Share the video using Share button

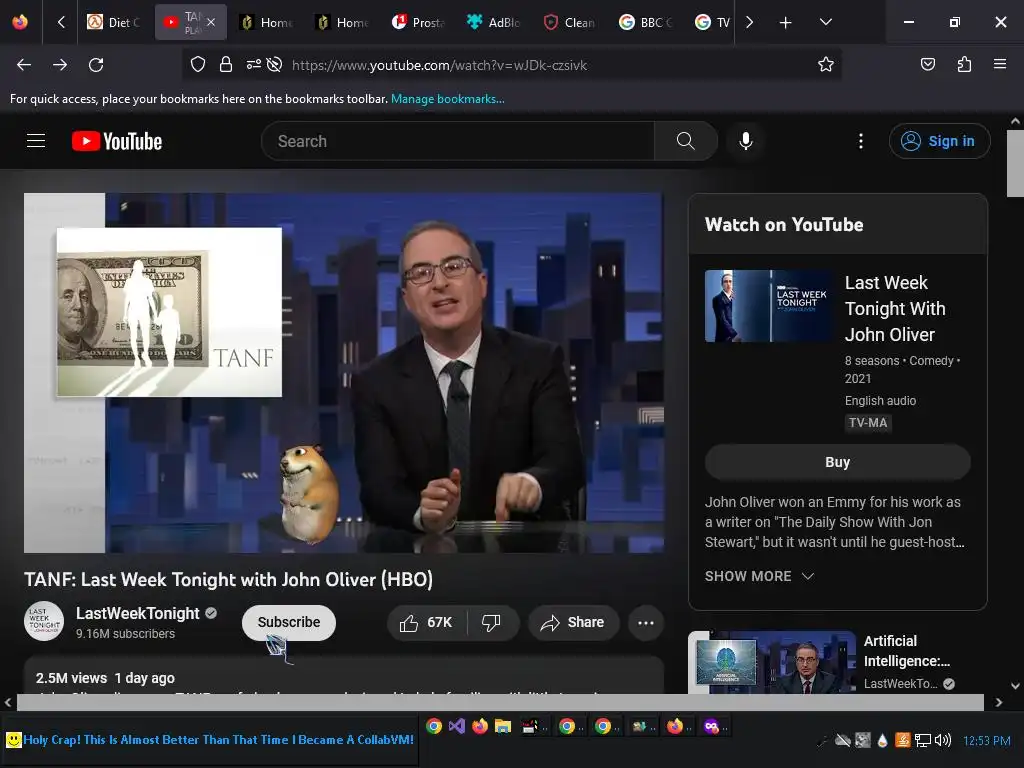[573, 622]
